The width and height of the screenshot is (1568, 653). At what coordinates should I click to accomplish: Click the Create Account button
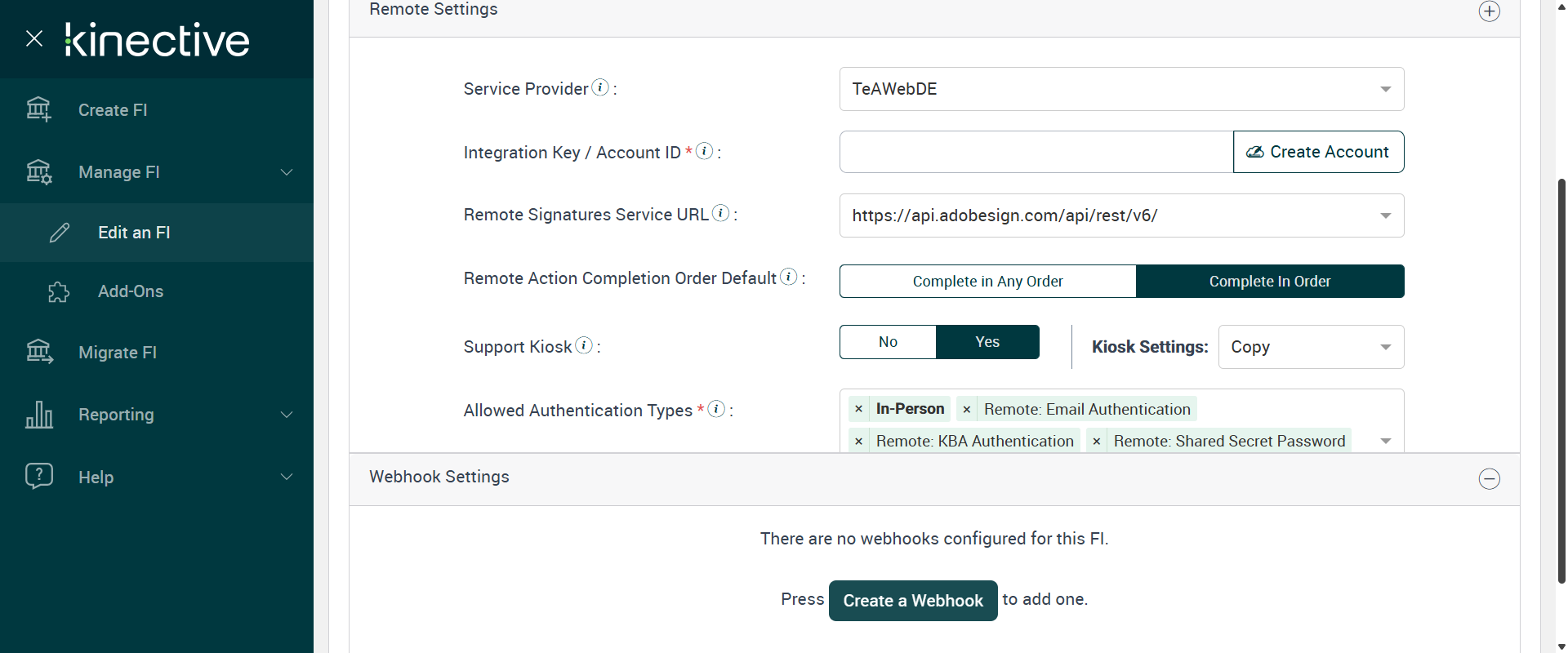(x=1318, y=152)
